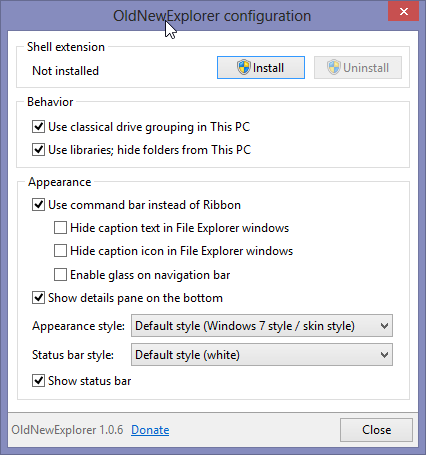Check Hide caption icon in File Explorer windows
This screenshot has width=426, height=455.
pyautogui.click(x=60, y=251)
